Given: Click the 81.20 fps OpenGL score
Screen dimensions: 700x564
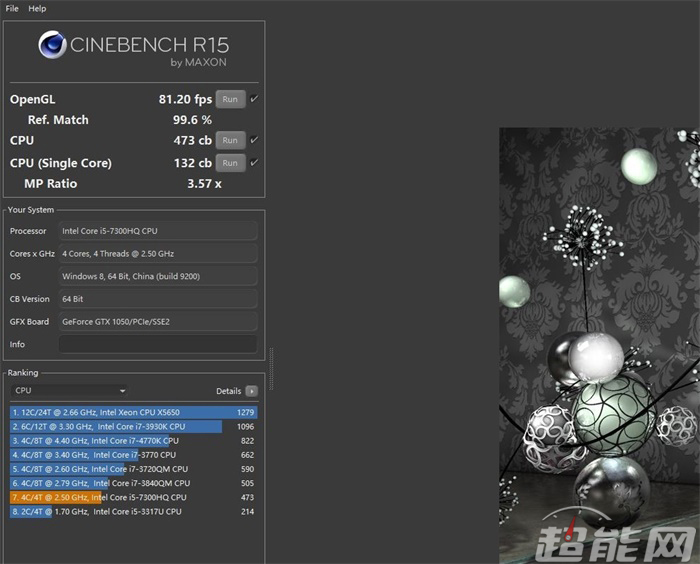Looking at the screenshot, I should coord(185,99).
